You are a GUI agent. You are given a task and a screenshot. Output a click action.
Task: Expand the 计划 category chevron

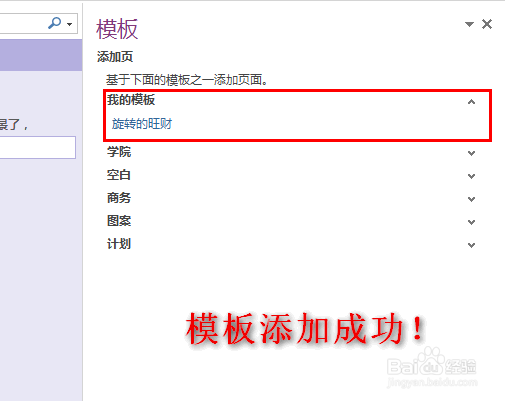(471, 245)
